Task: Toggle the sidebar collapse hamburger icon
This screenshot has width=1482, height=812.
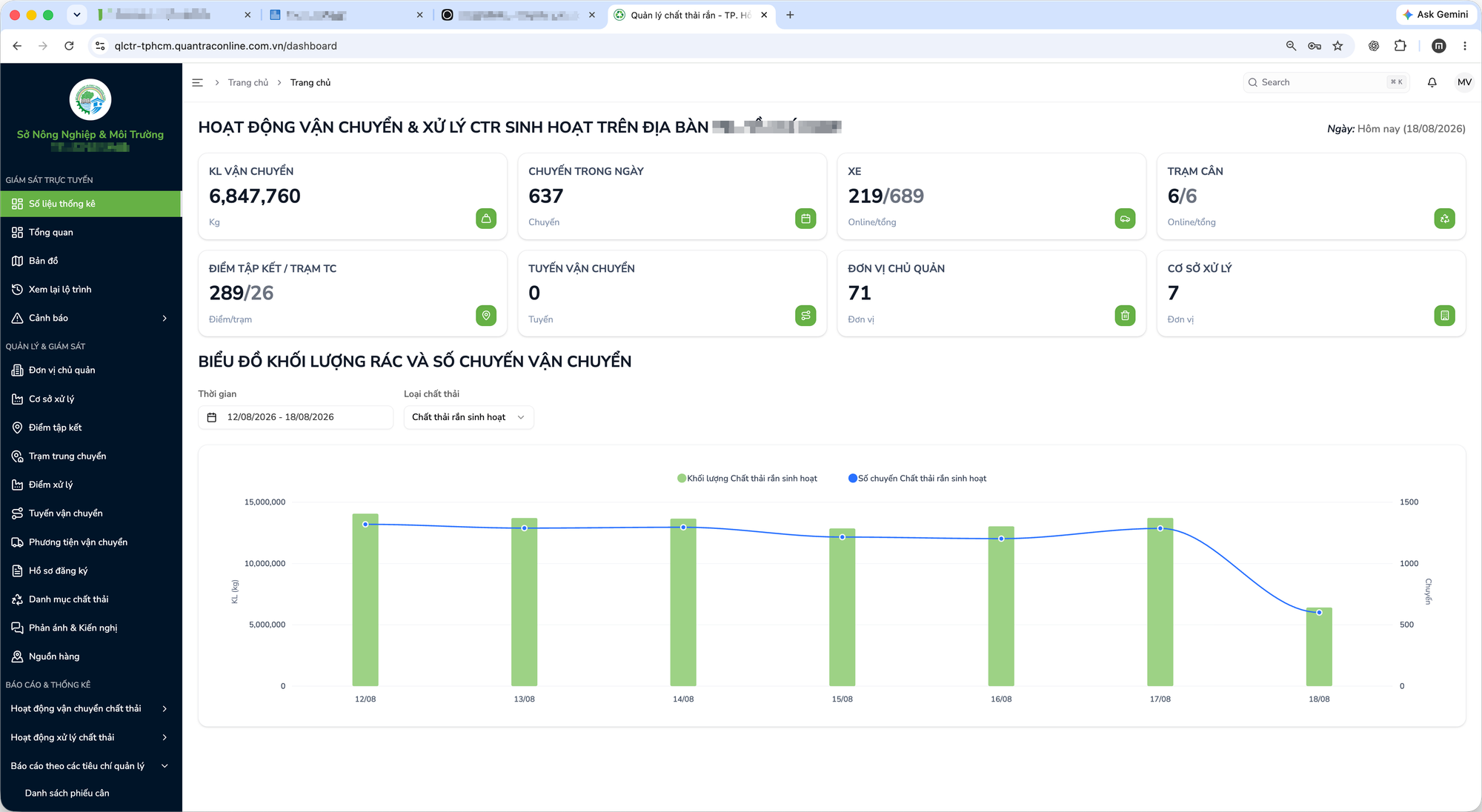Action: pos(197,82)
